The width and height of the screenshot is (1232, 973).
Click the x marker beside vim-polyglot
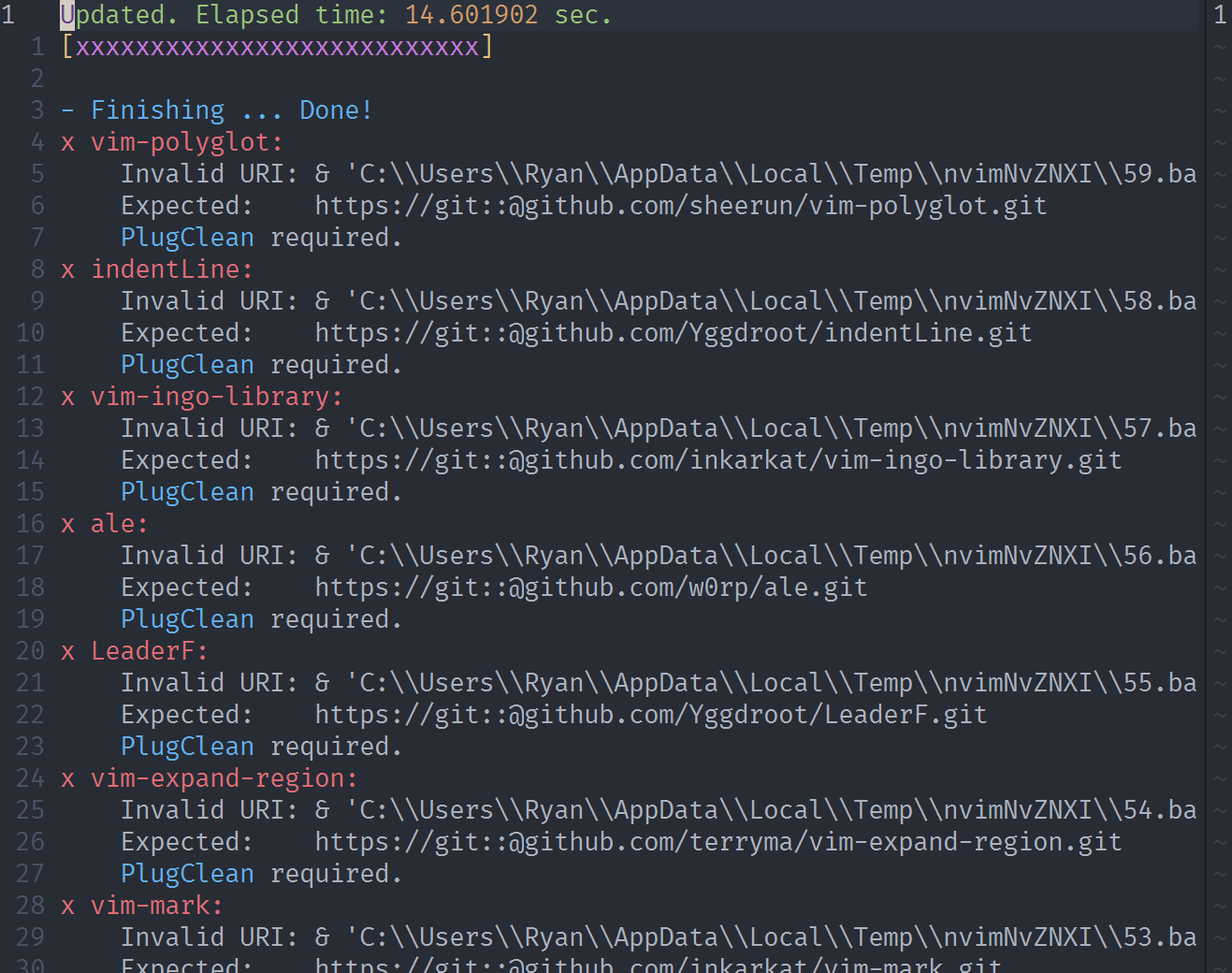(66, 142)
